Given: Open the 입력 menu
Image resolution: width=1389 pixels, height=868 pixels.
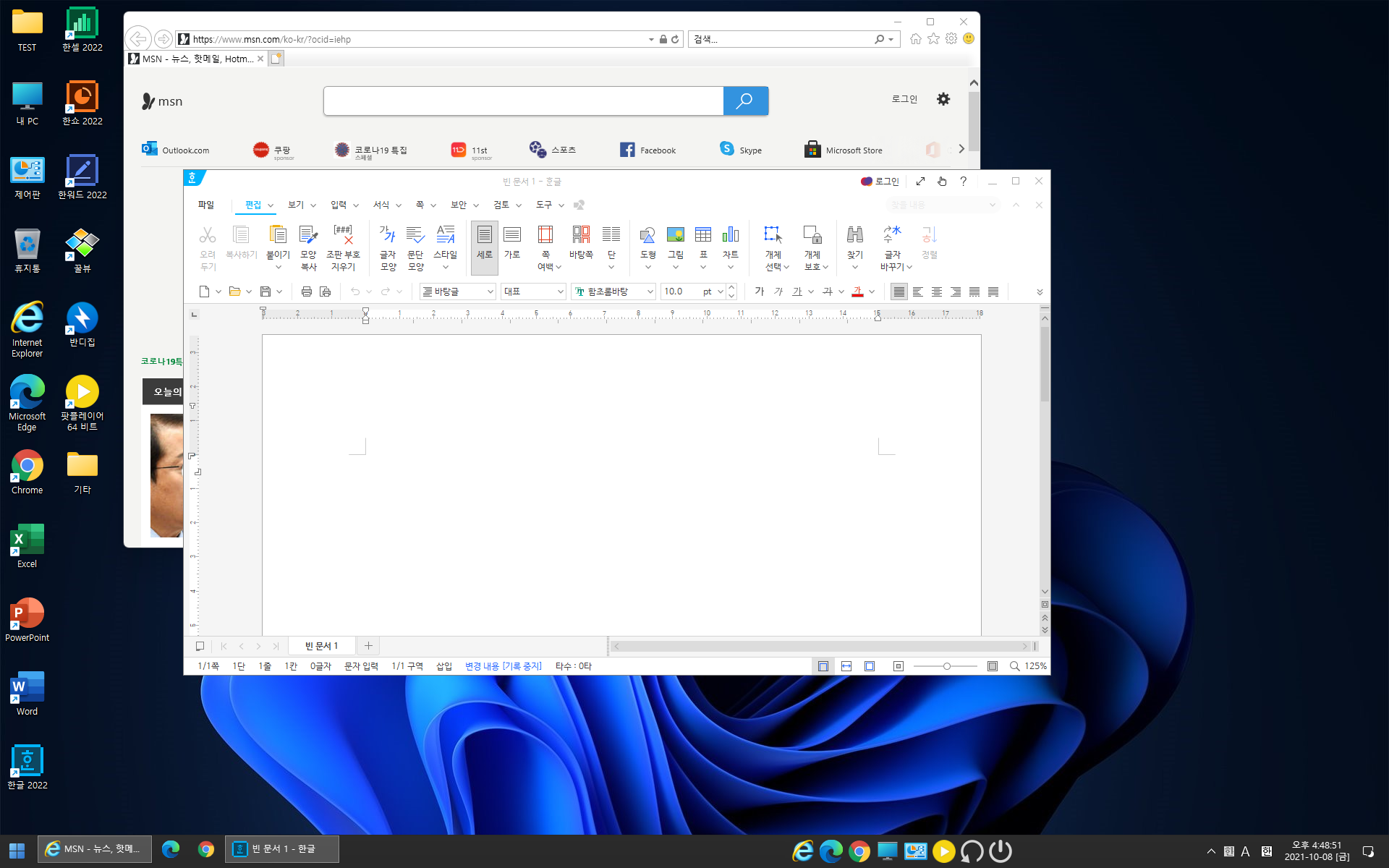Looking at the screenshot, I should [x=339, y=205].
